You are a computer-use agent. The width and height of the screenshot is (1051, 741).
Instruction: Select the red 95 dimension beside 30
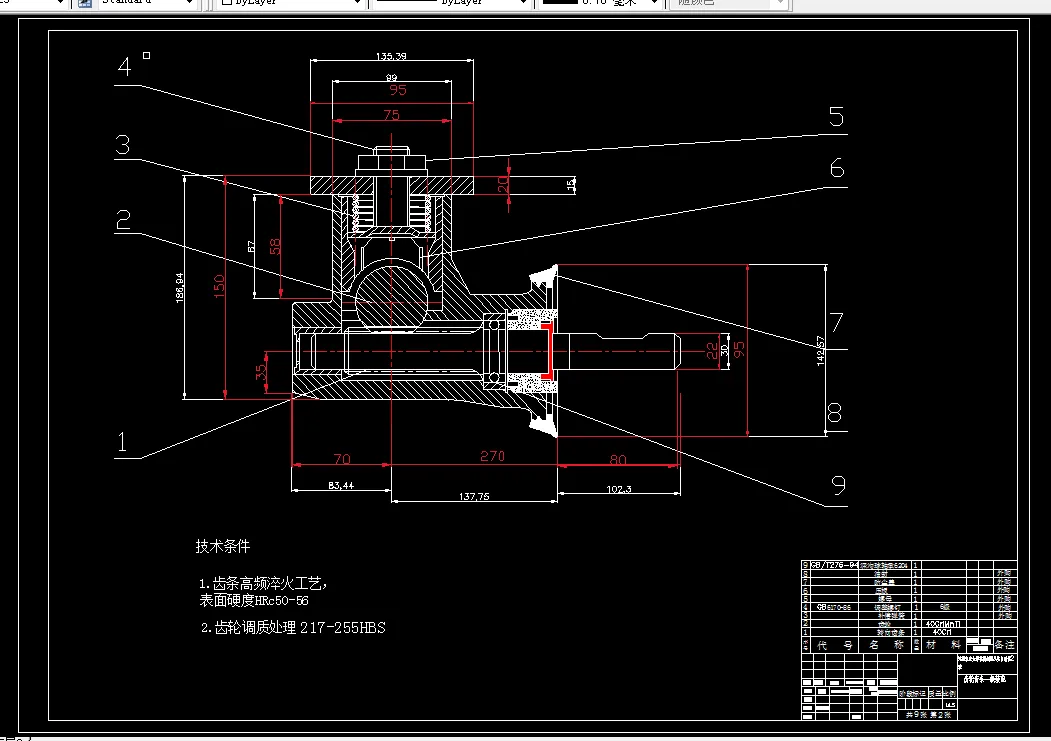pyautogui.click(x=739, y=350)
